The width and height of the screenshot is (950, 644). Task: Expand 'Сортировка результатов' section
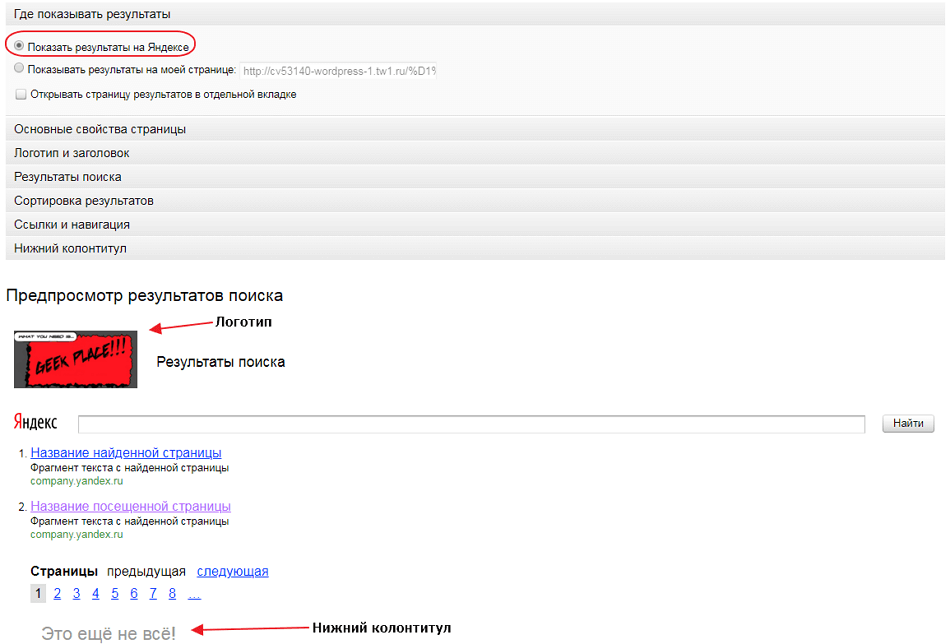[84, 201]
